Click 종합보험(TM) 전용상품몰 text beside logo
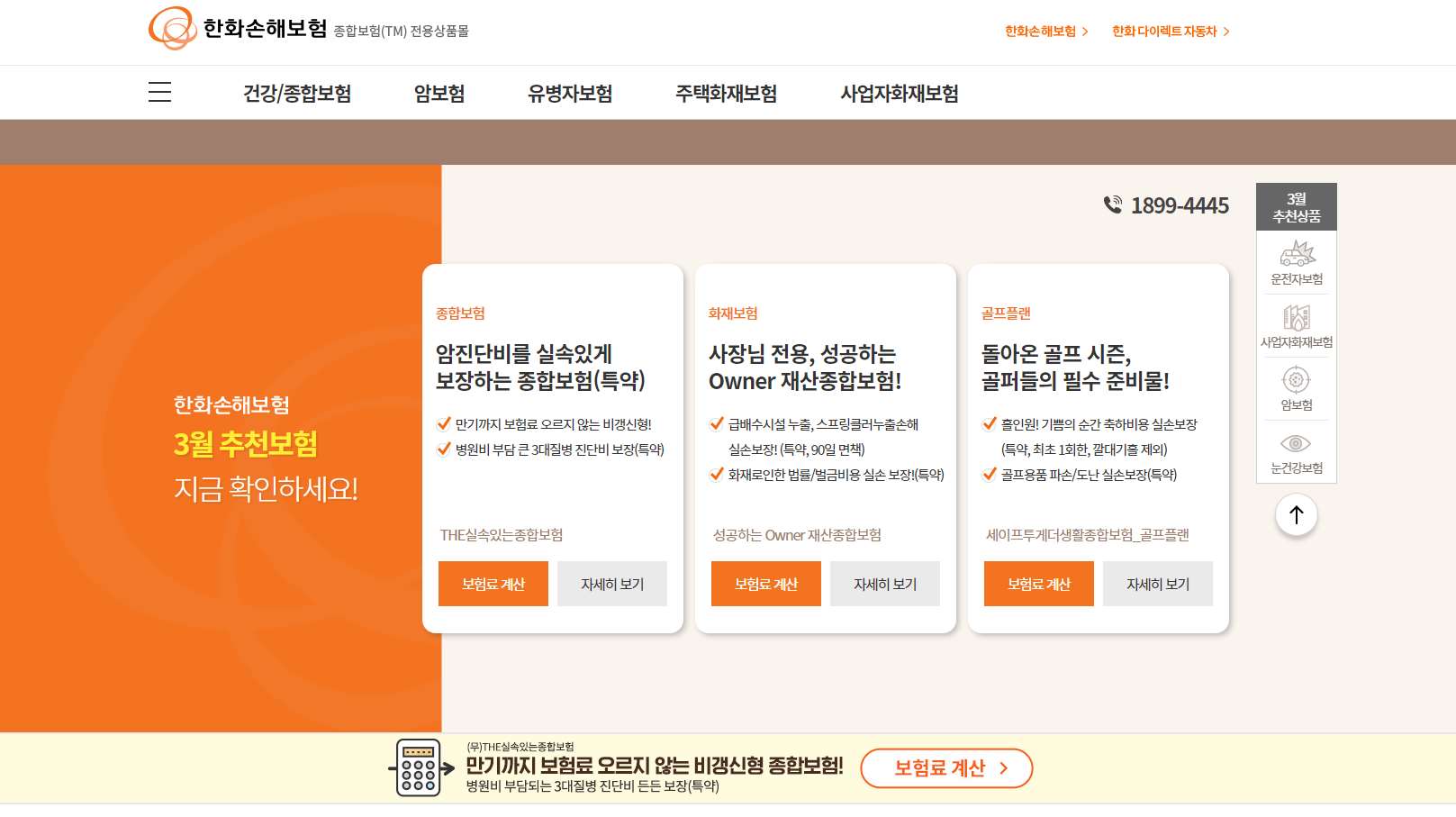Image resolution: width=1456 pixels, height=817 pixels. (x=401, y=32)
